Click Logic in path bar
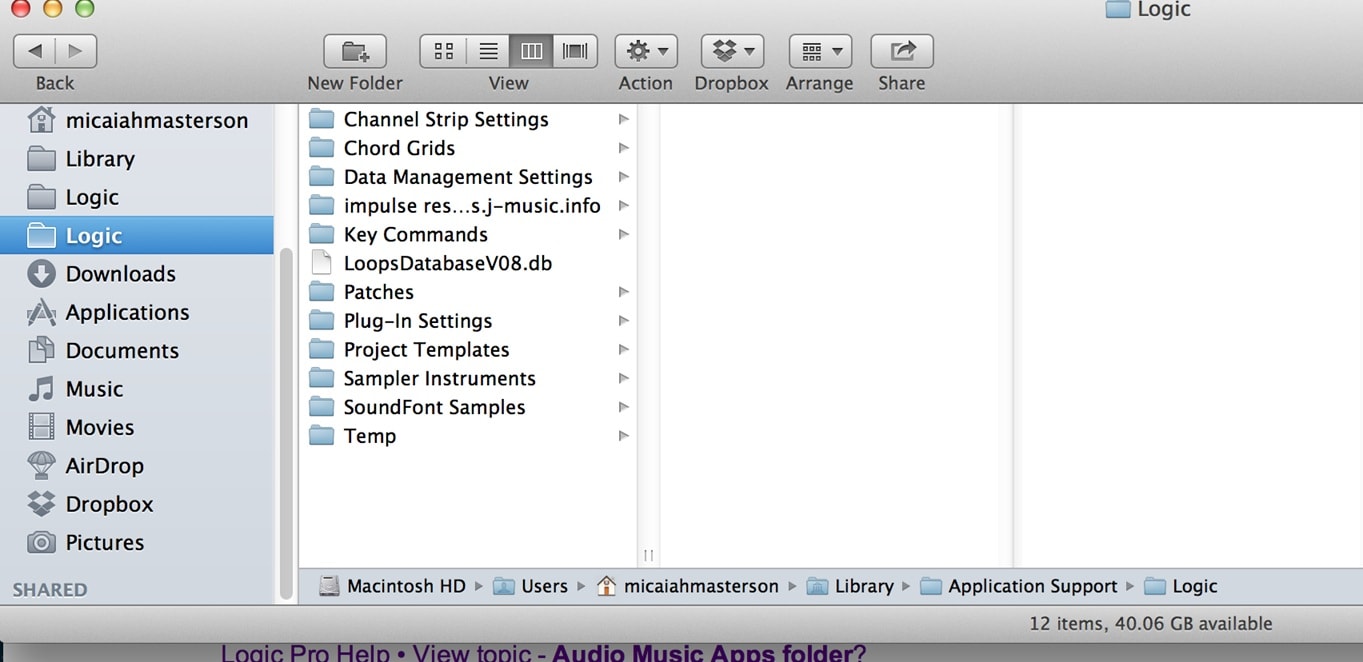The image size is (1363, 662). [x=1181, y=586]
